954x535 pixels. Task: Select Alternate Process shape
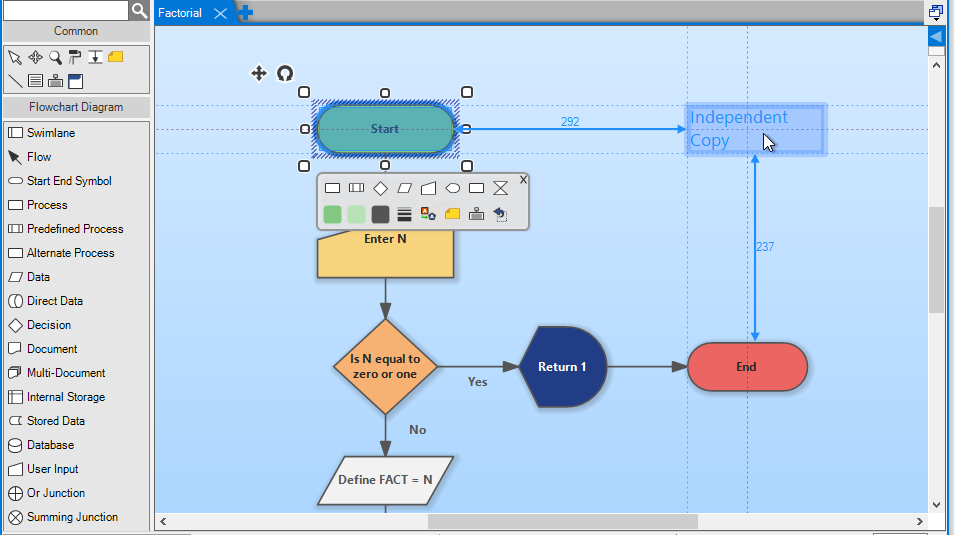click(76, 253)
